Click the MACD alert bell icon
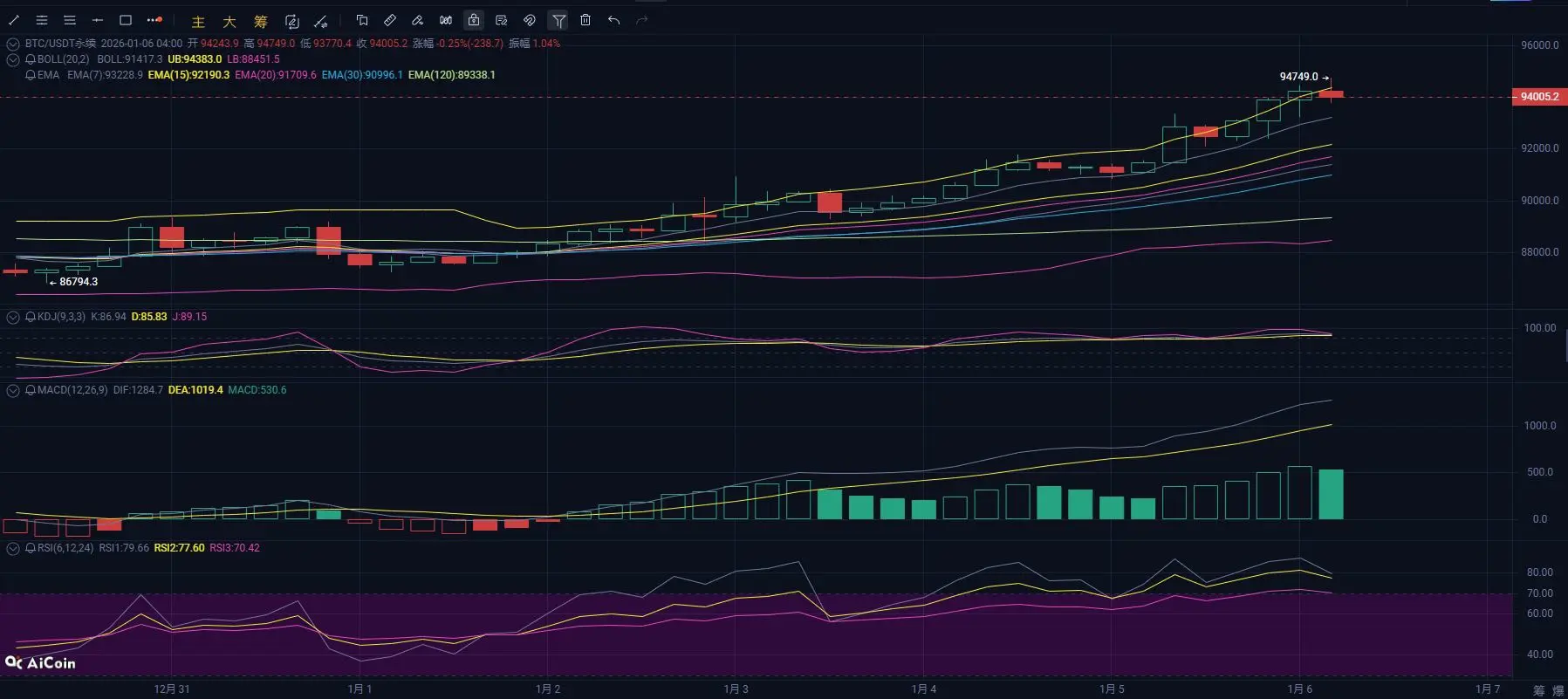The image size is (1568, 699). (31, 390)
